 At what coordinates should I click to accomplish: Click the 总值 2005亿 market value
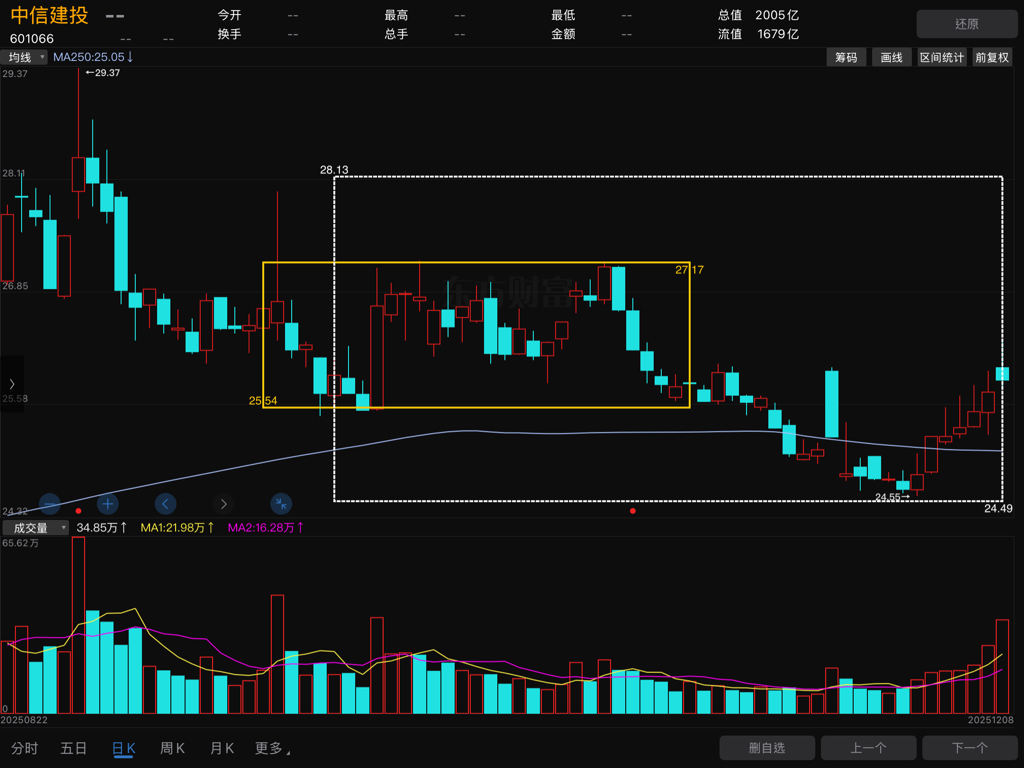tap(758, 15)
